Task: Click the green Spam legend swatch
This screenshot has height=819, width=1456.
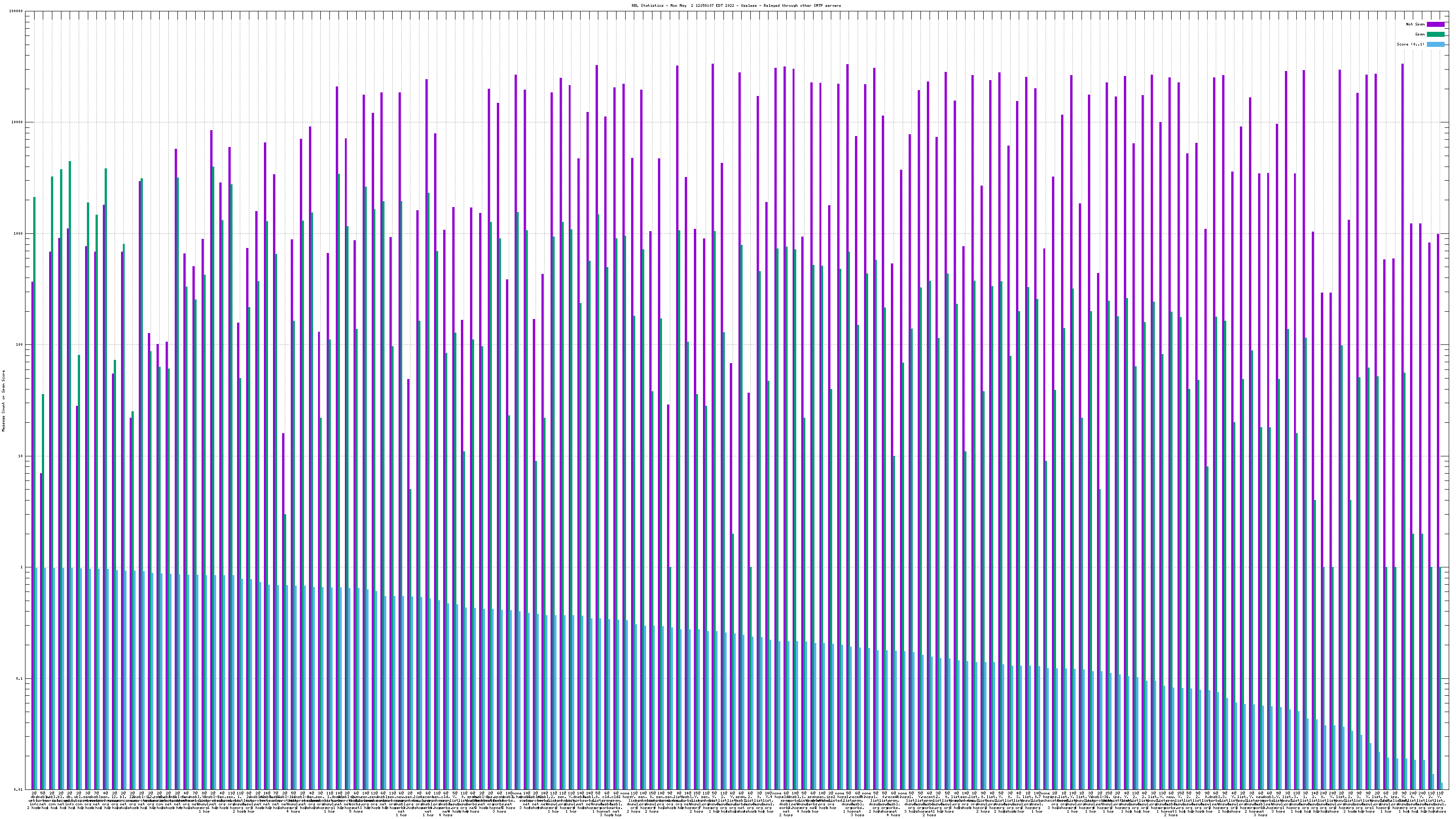Action: pos(1435,35)
